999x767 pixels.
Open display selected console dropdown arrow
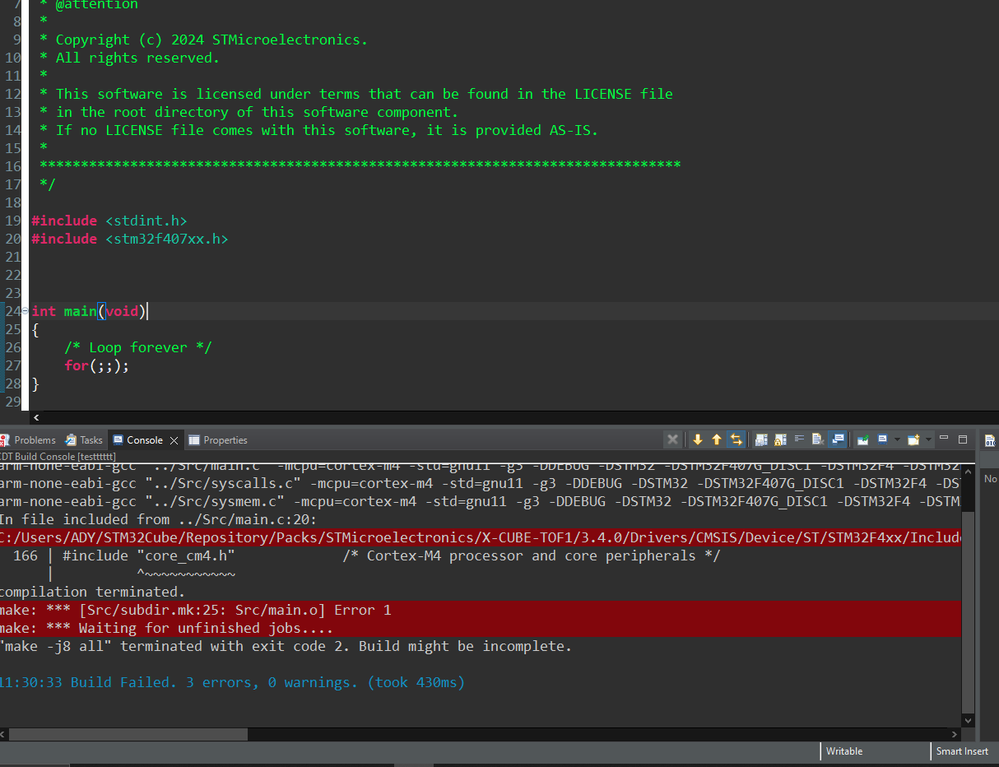tap(897, 440)
